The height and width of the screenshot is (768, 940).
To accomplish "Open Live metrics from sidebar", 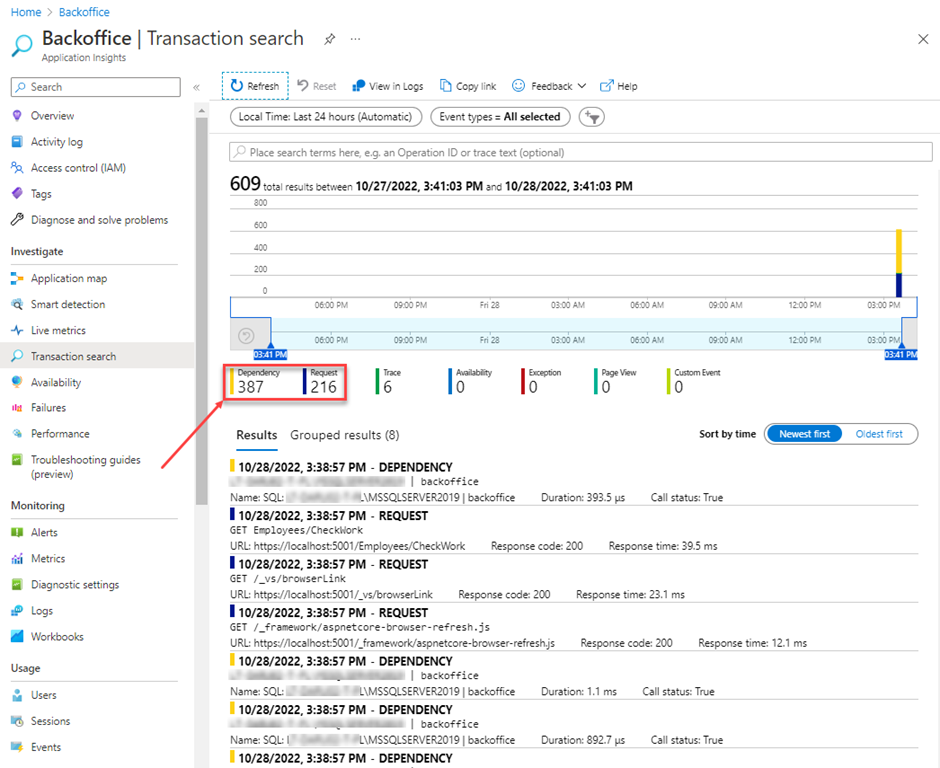I will tap(58, 330).
